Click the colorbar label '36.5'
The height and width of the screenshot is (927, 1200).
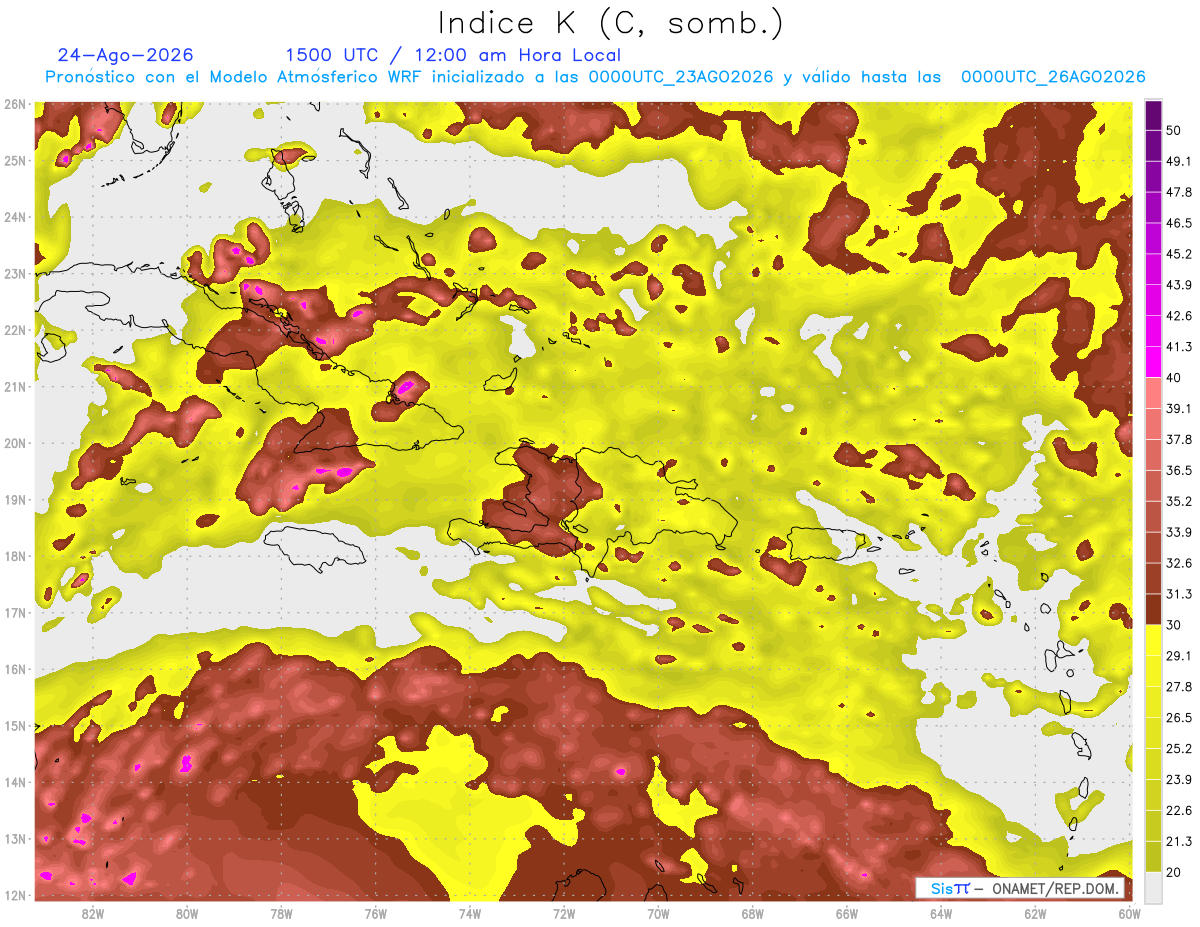1179,470
